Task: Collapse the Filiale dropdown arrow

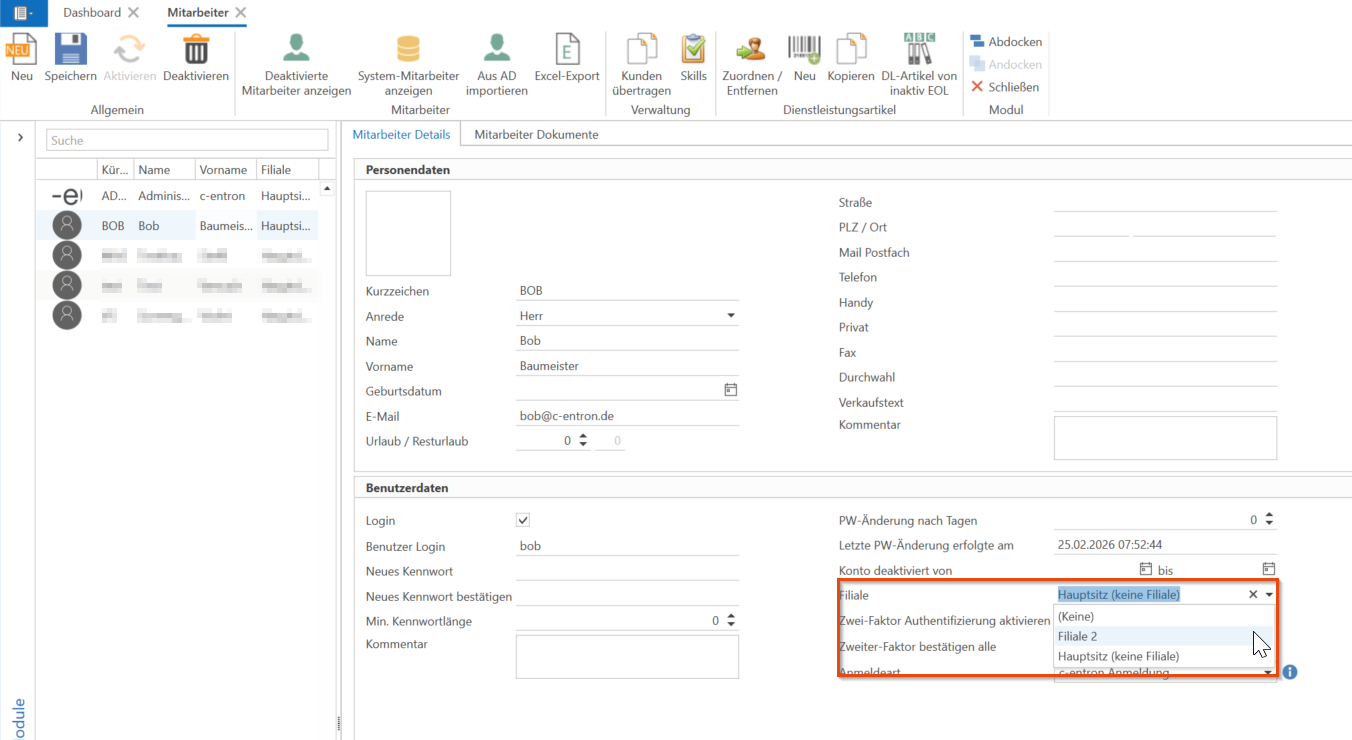Action: point(1270,594)
